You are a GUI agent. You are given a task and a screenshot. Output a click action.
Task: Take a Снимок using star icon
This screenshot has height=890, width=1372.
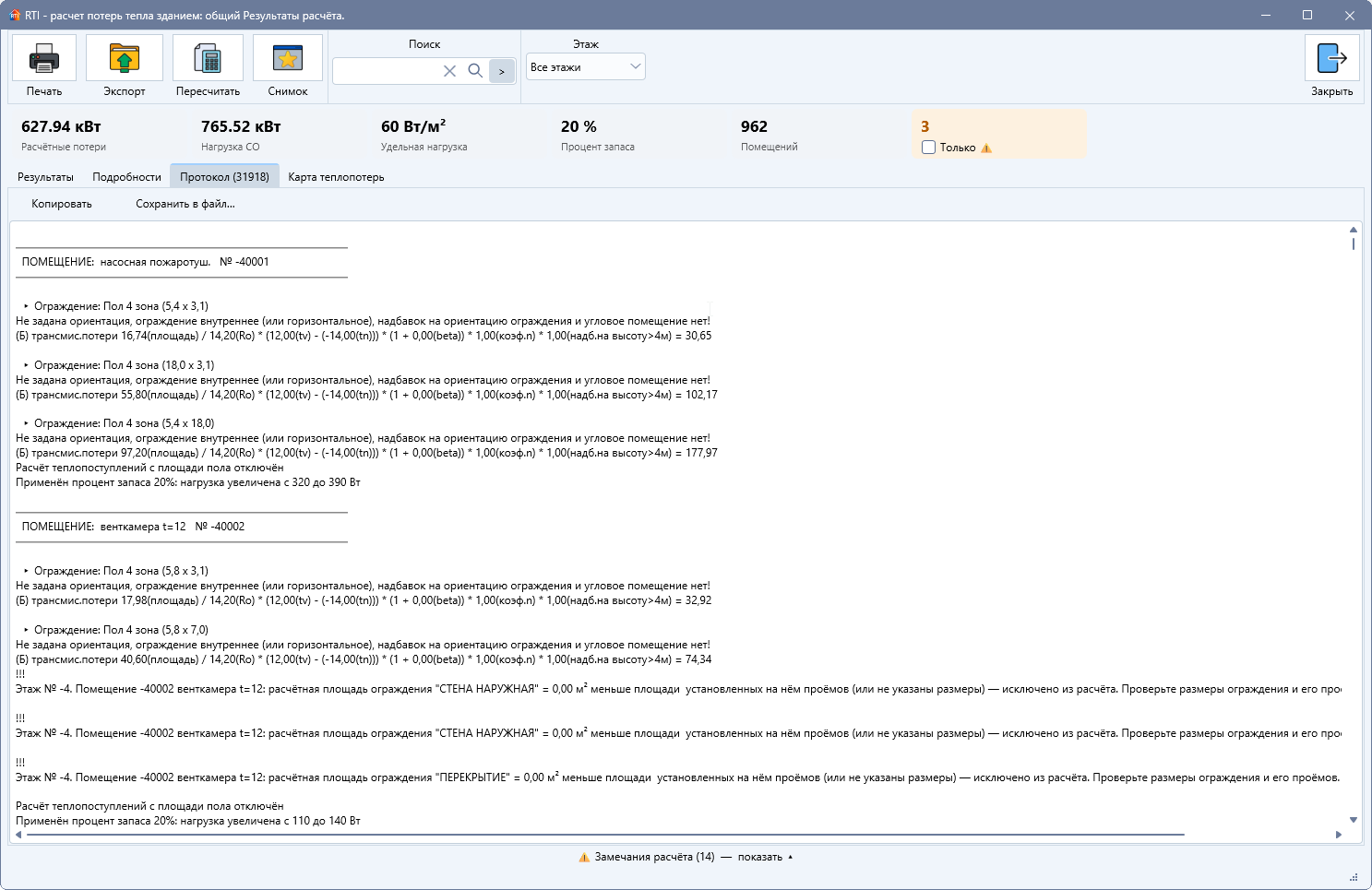pos(288,58)
